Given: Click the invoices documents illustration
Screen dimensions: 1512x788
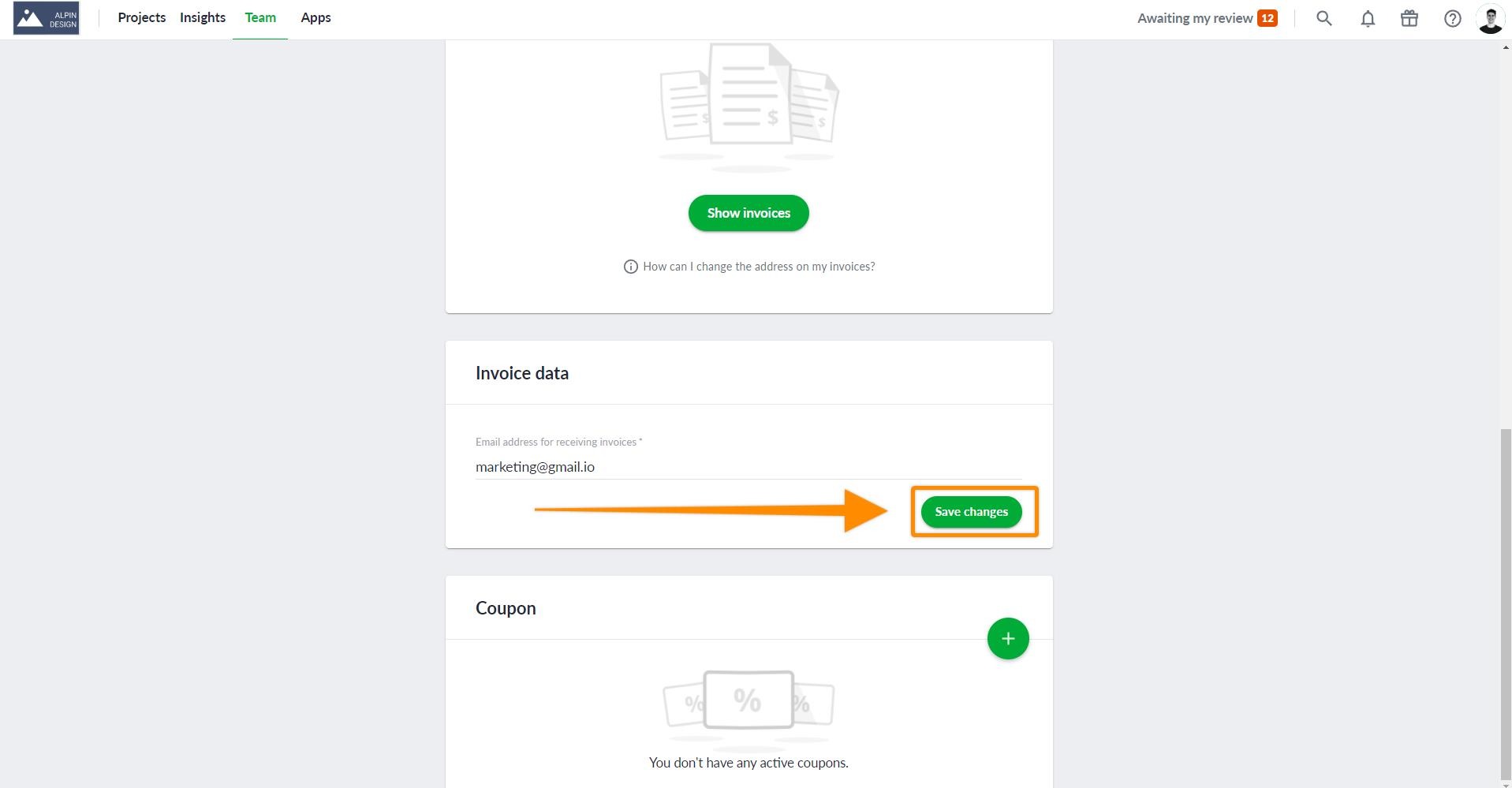Looking at the screenshot, I should tap(749, 106).
